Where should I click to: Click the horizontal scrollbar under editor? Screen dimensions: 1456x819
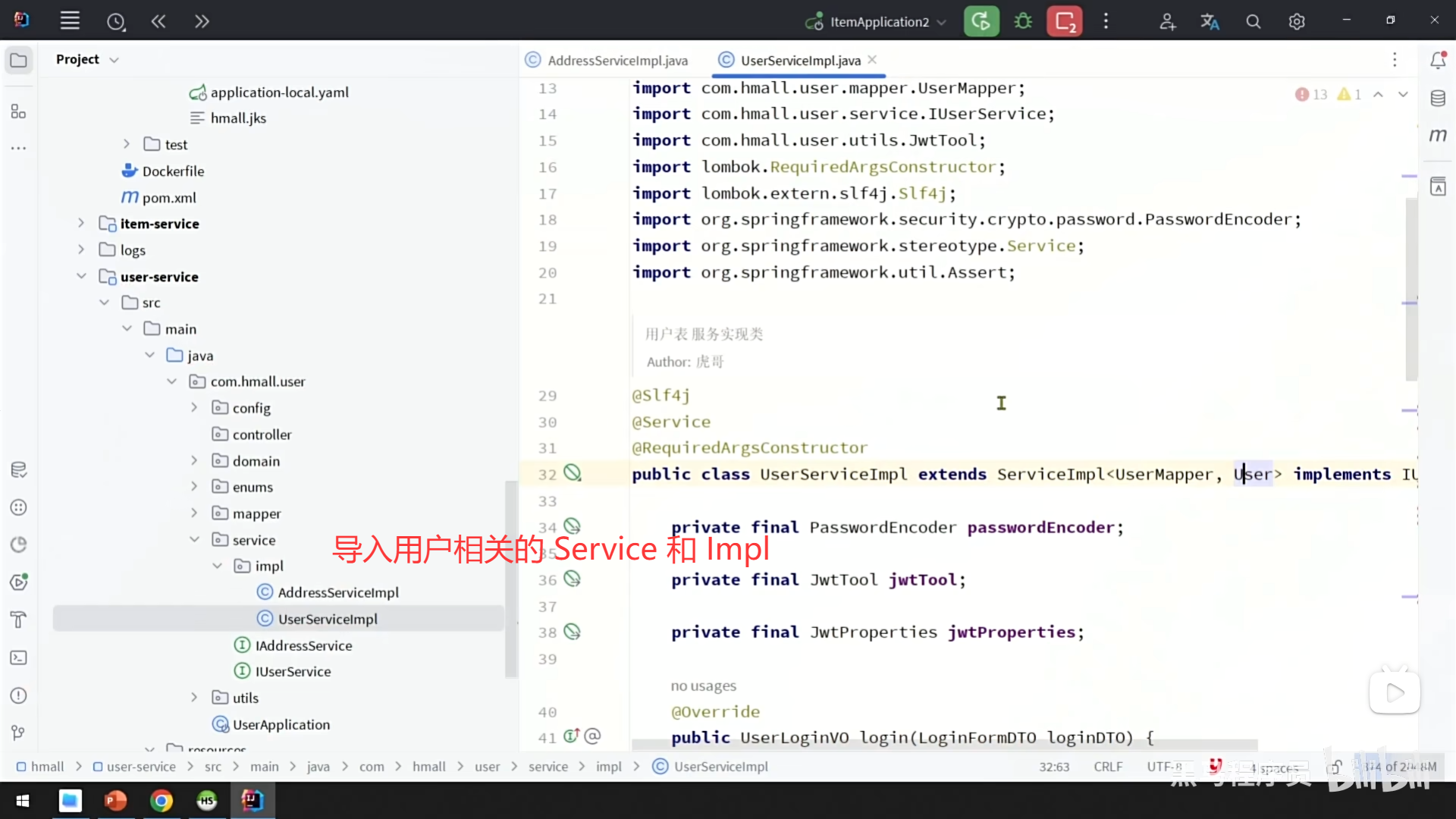click(x=944, y=745)
